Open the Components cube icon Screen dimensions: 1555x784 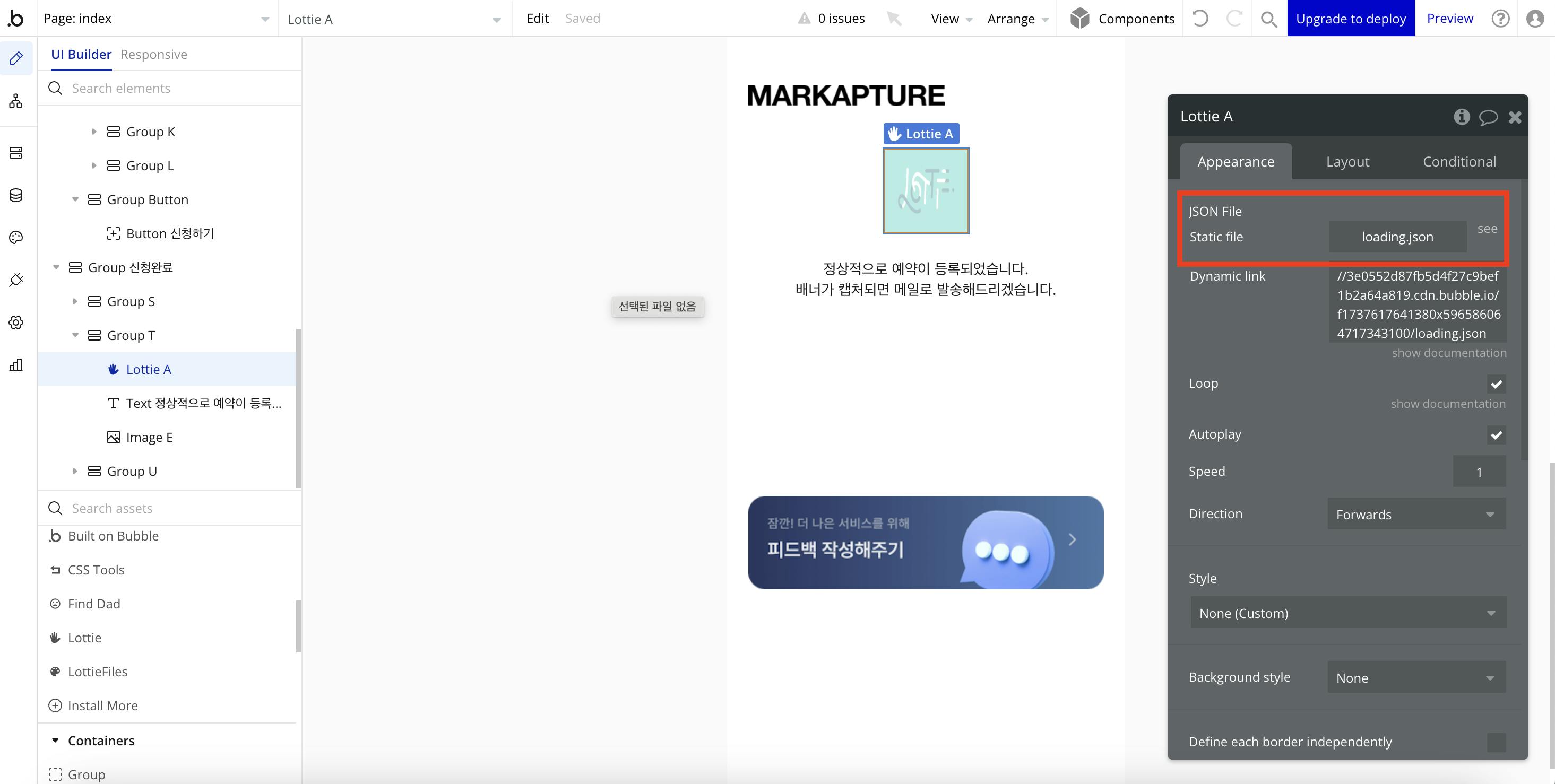[x=1079, y=18]
